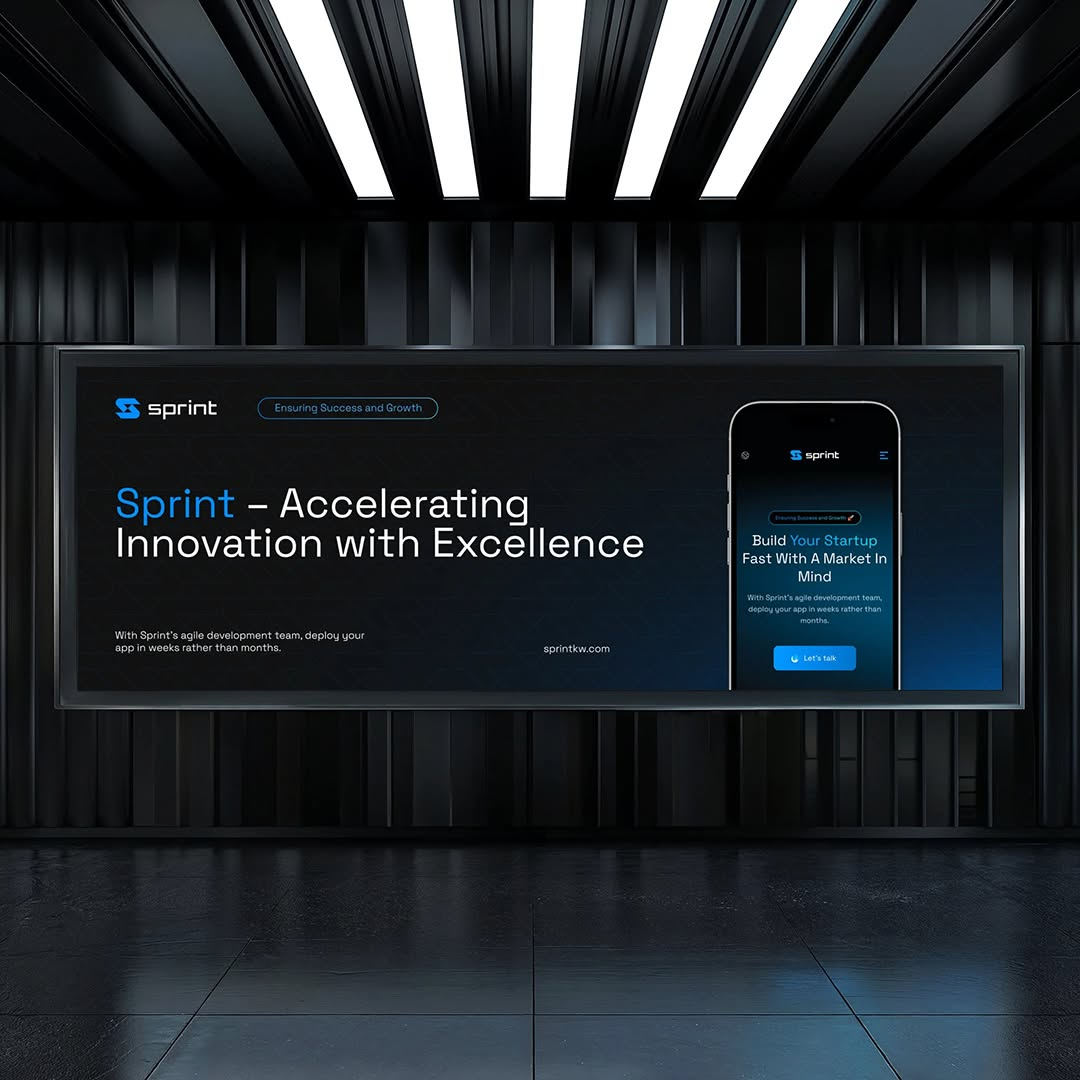1080x1080 pixels.
Task: Click the phone's agile development team description
Action: click(x=814, y=609)
